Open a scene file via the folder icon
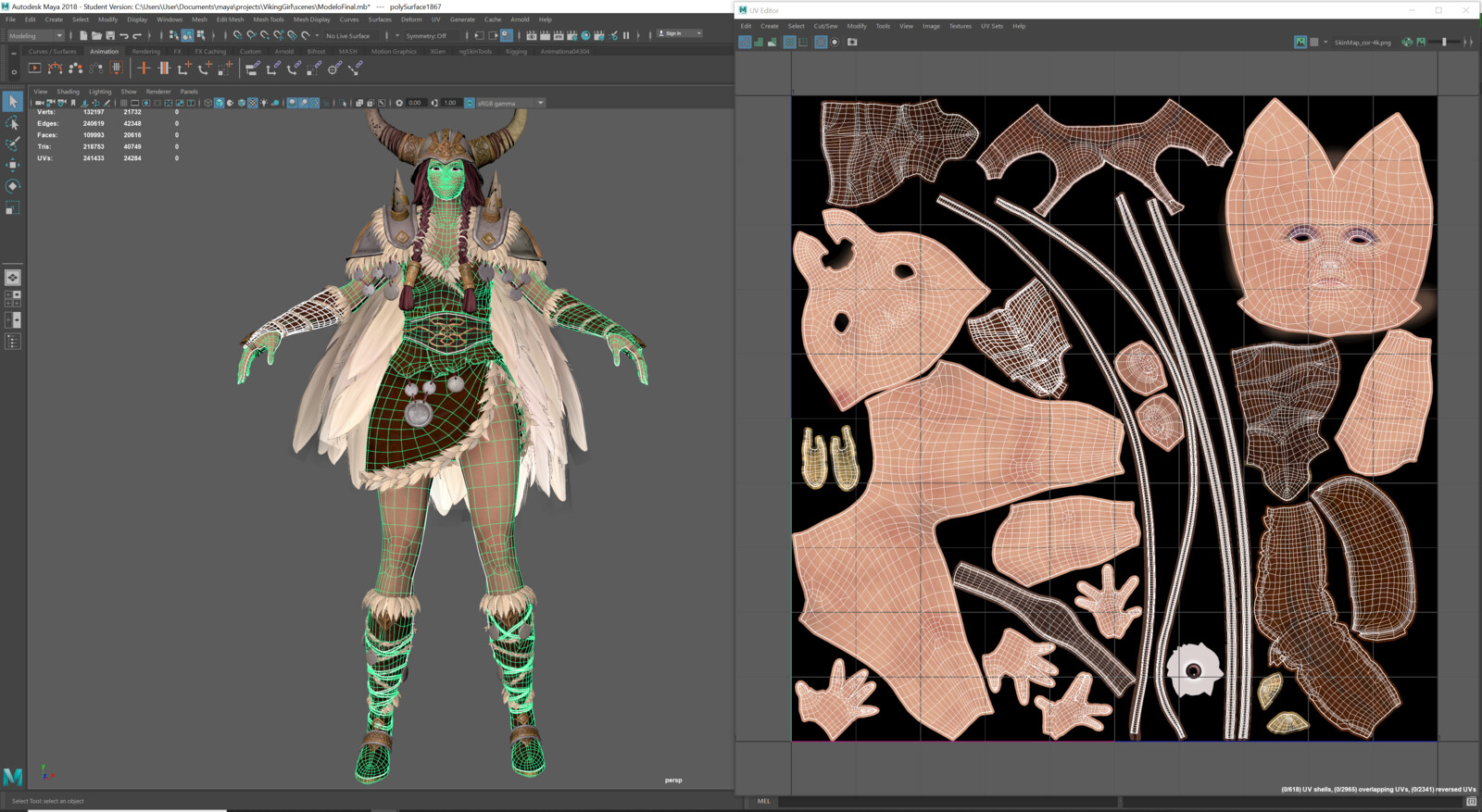1482x812 pixels. click(96, 35)
